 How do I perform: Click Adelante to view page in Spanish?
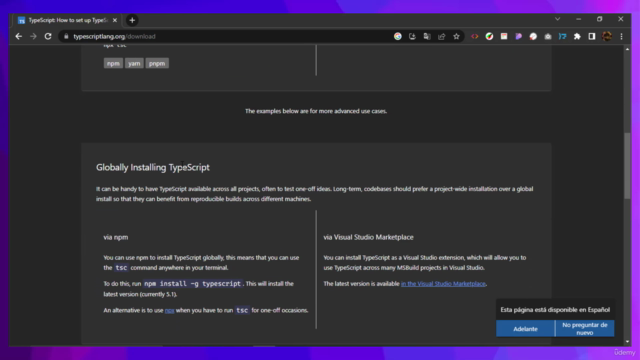pos(525,329)
